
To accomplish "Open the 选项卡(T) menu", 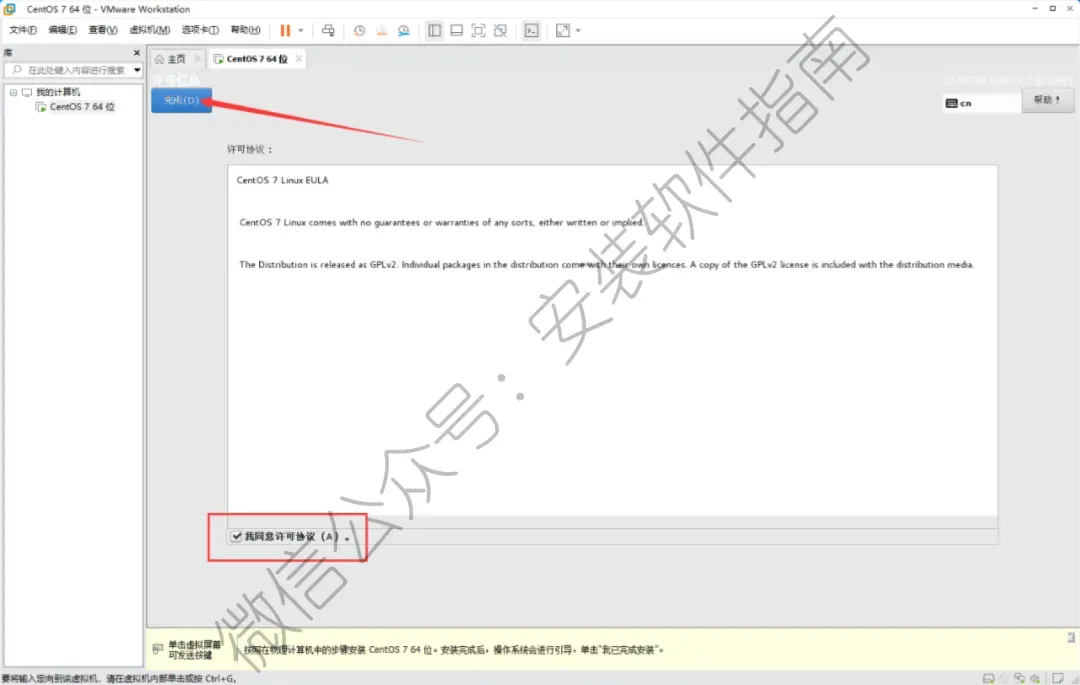I will [x=200, y=30].
